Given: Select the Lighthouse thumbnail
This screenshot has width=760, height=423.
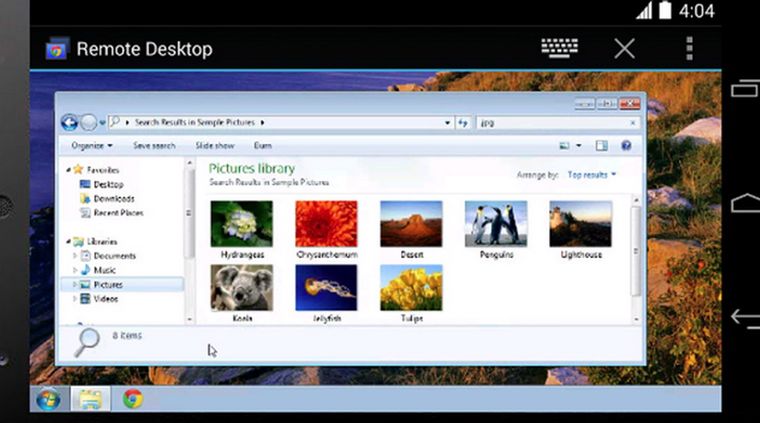Looking at the screenshot, I should pyautogui.click(x=581, y=224).
